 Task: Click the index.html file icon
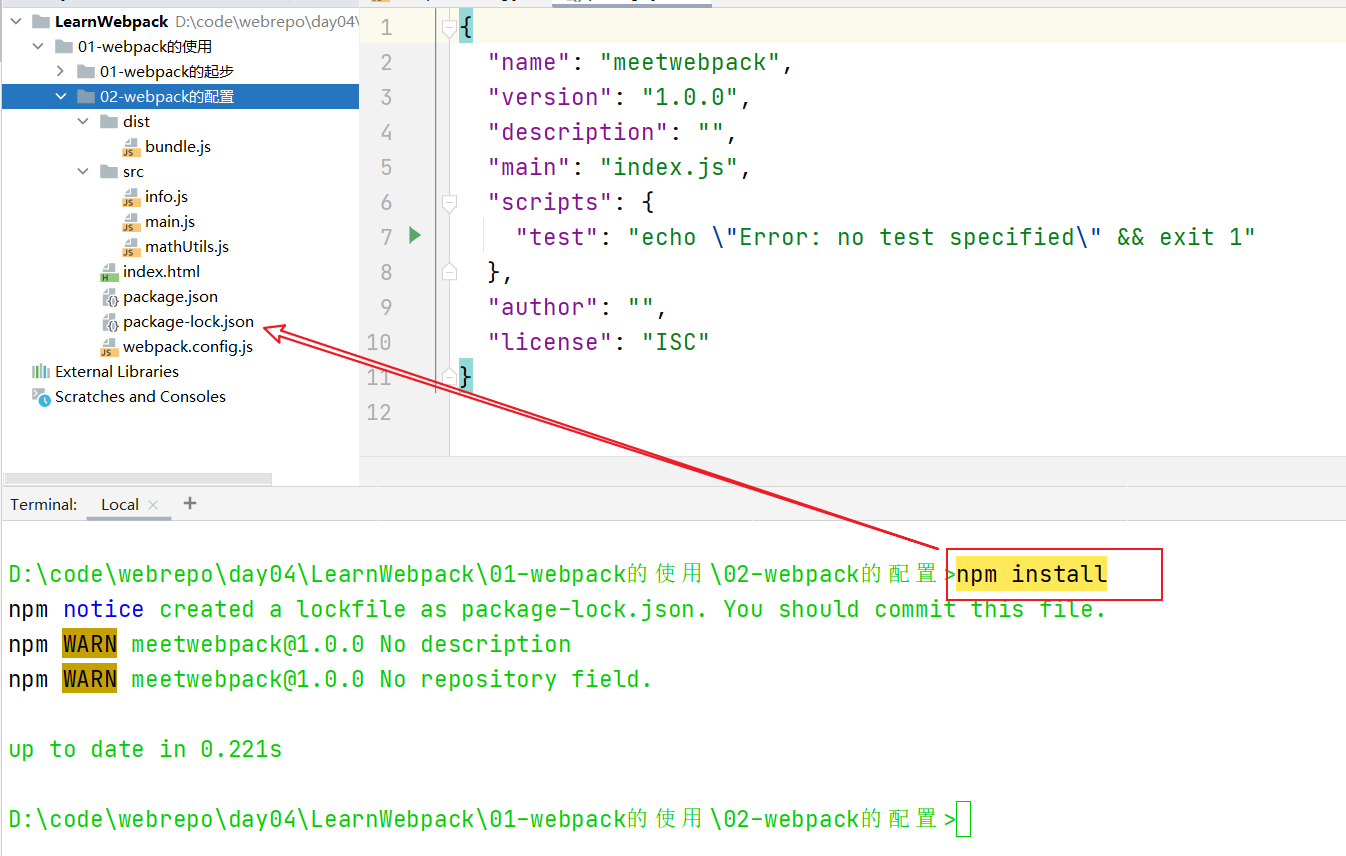point(109,272)
